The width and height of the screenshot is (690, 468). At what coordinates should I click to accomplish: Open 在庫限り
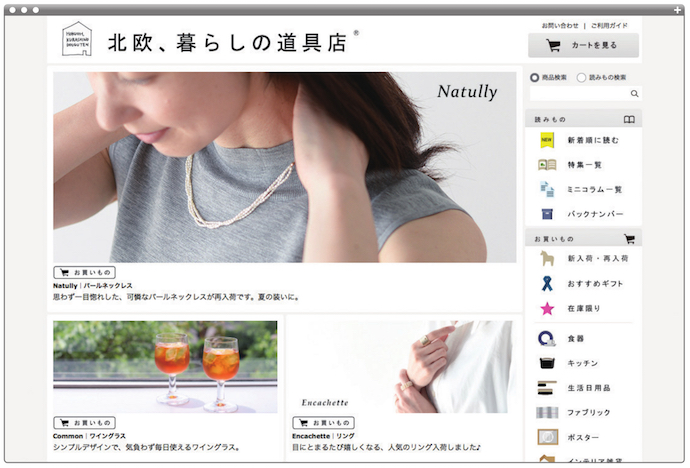[584, 308]
